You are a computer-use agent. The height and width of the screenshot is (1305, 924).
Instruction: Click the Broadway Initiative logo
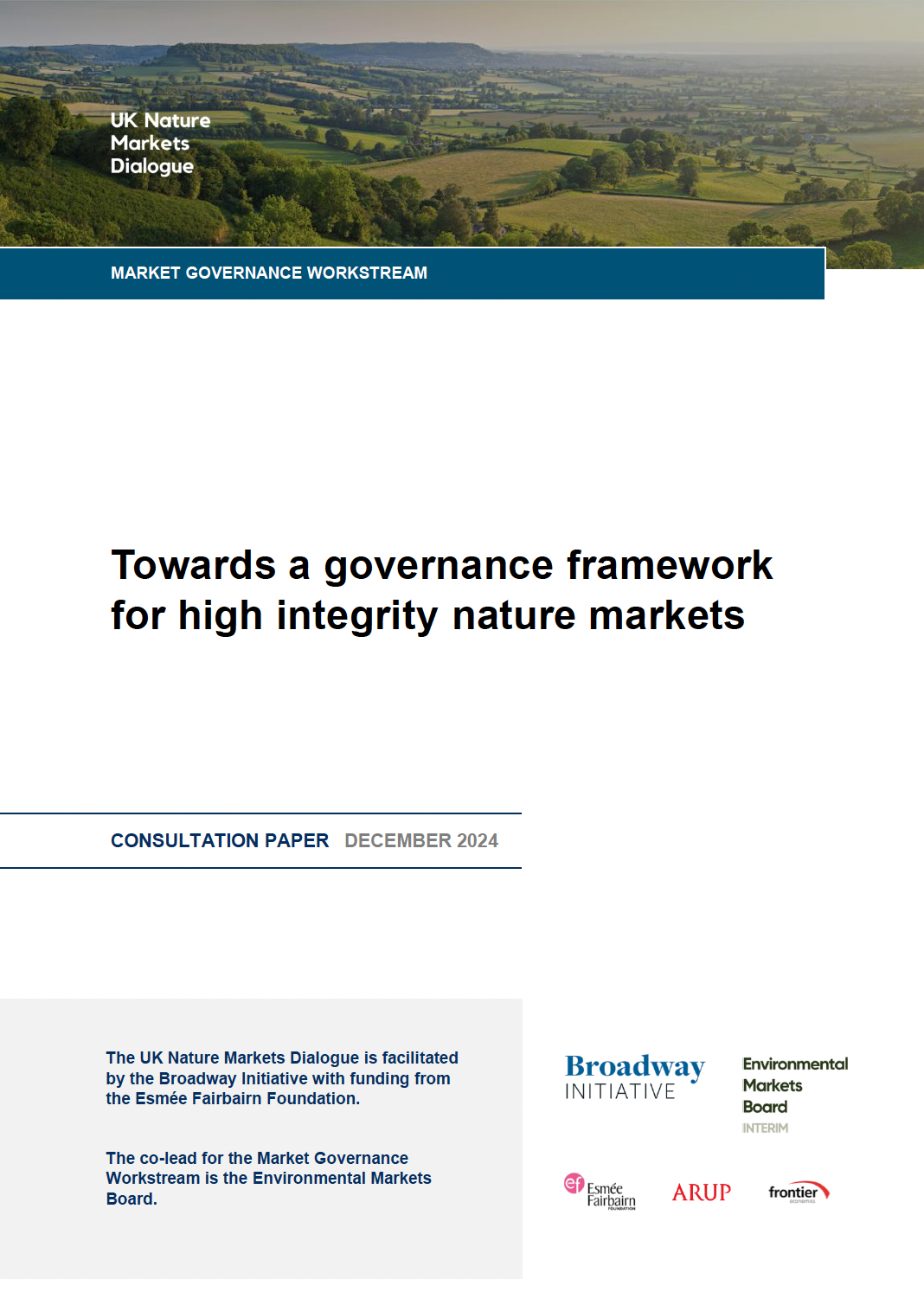635,1077
